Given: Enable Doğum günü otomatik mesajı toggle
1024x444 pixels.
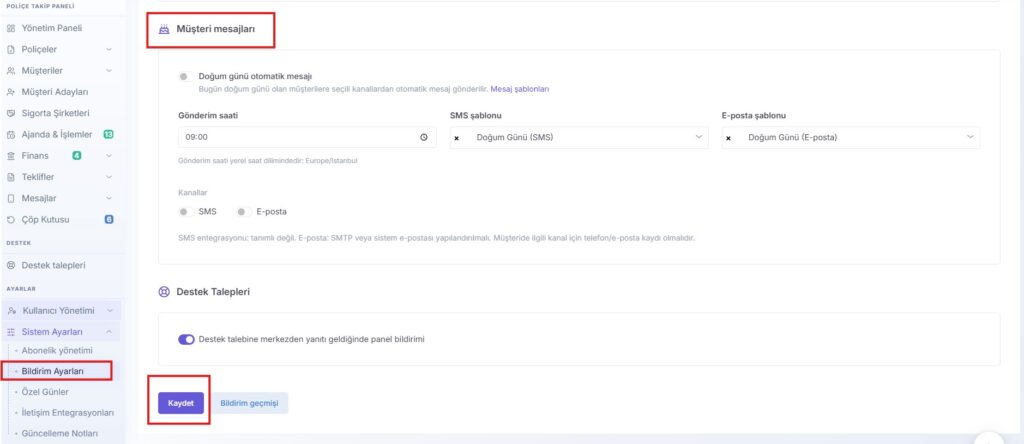Looking at the screenshot, I should coord(185,76).
